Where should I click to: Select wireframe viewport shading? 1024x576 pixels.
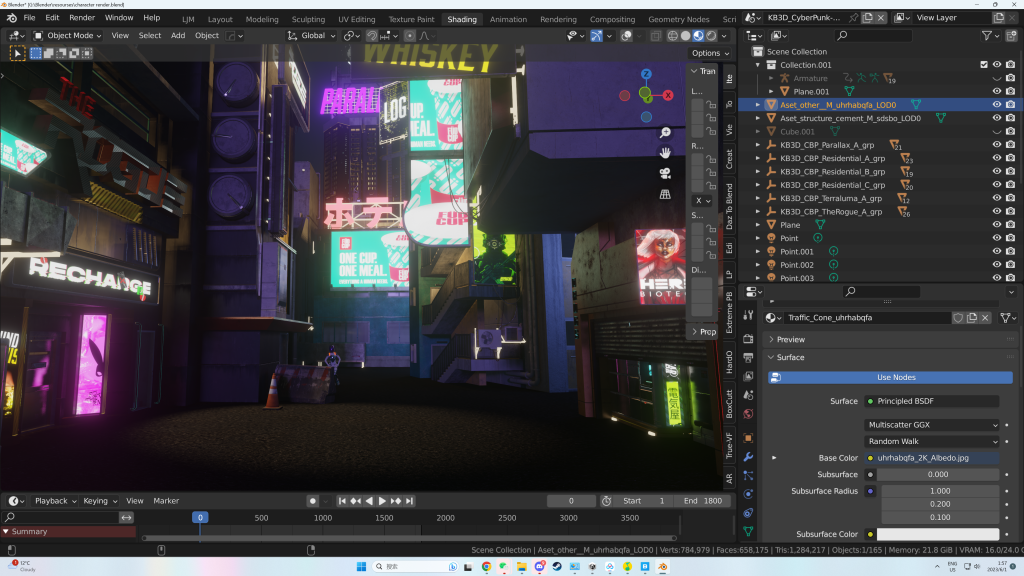673,36
